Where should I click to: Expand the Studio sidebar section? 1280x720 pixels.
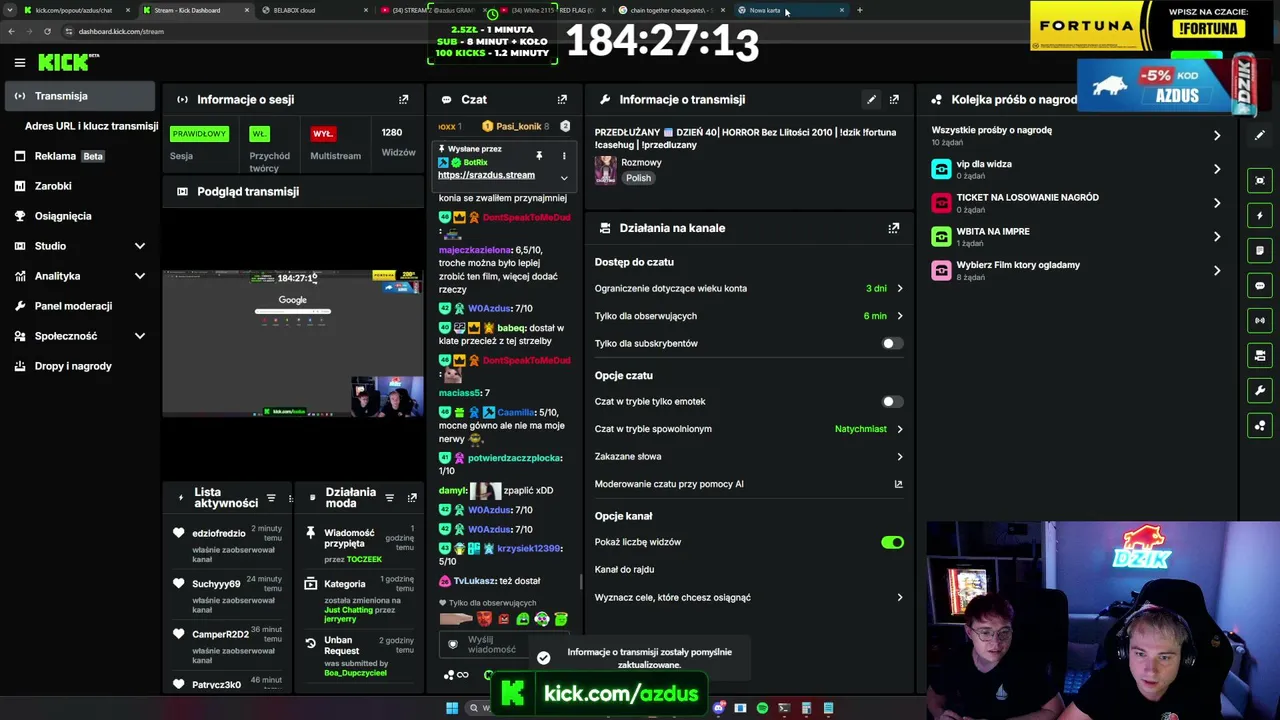click(x=140, y=246)
